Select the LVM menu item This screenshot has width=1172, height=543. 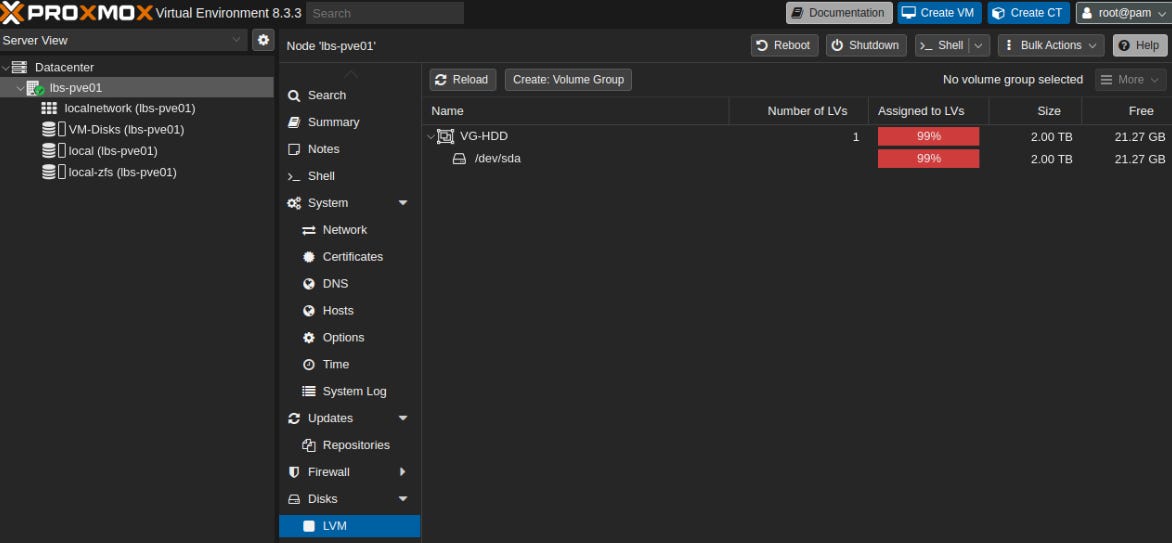tap(349, 526)
